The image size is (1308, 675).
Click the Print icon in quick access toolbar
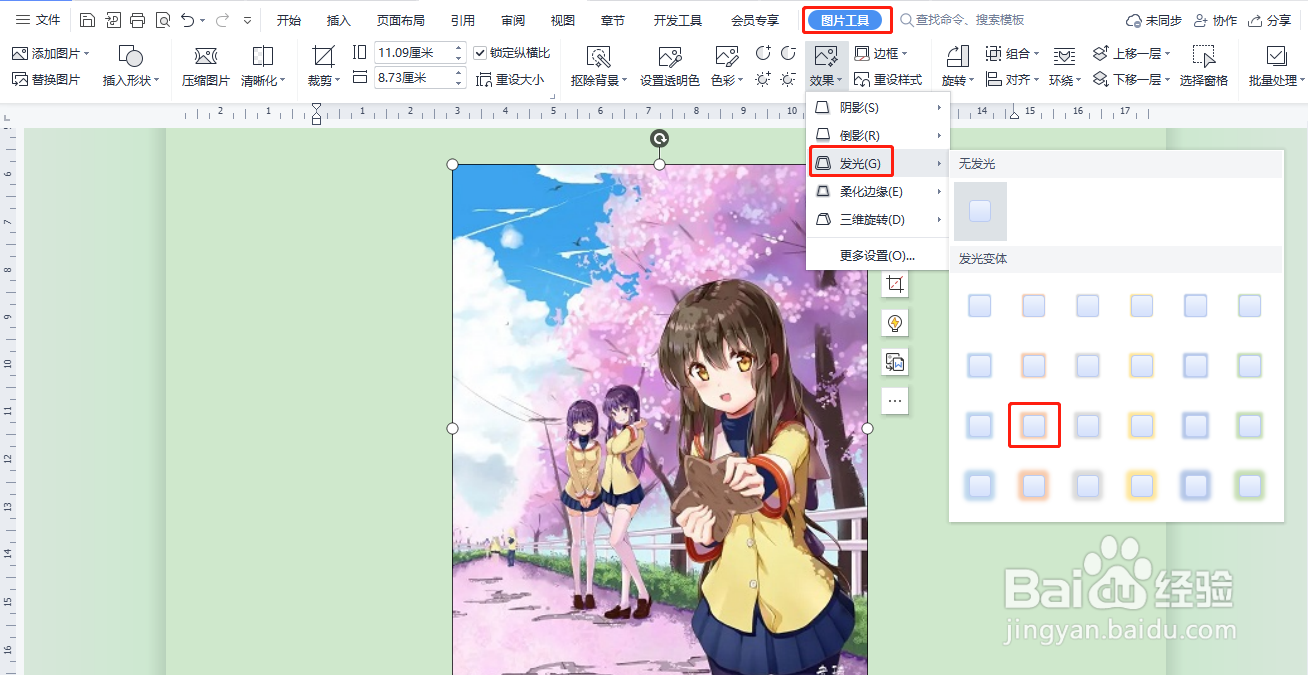coord(137,20)
